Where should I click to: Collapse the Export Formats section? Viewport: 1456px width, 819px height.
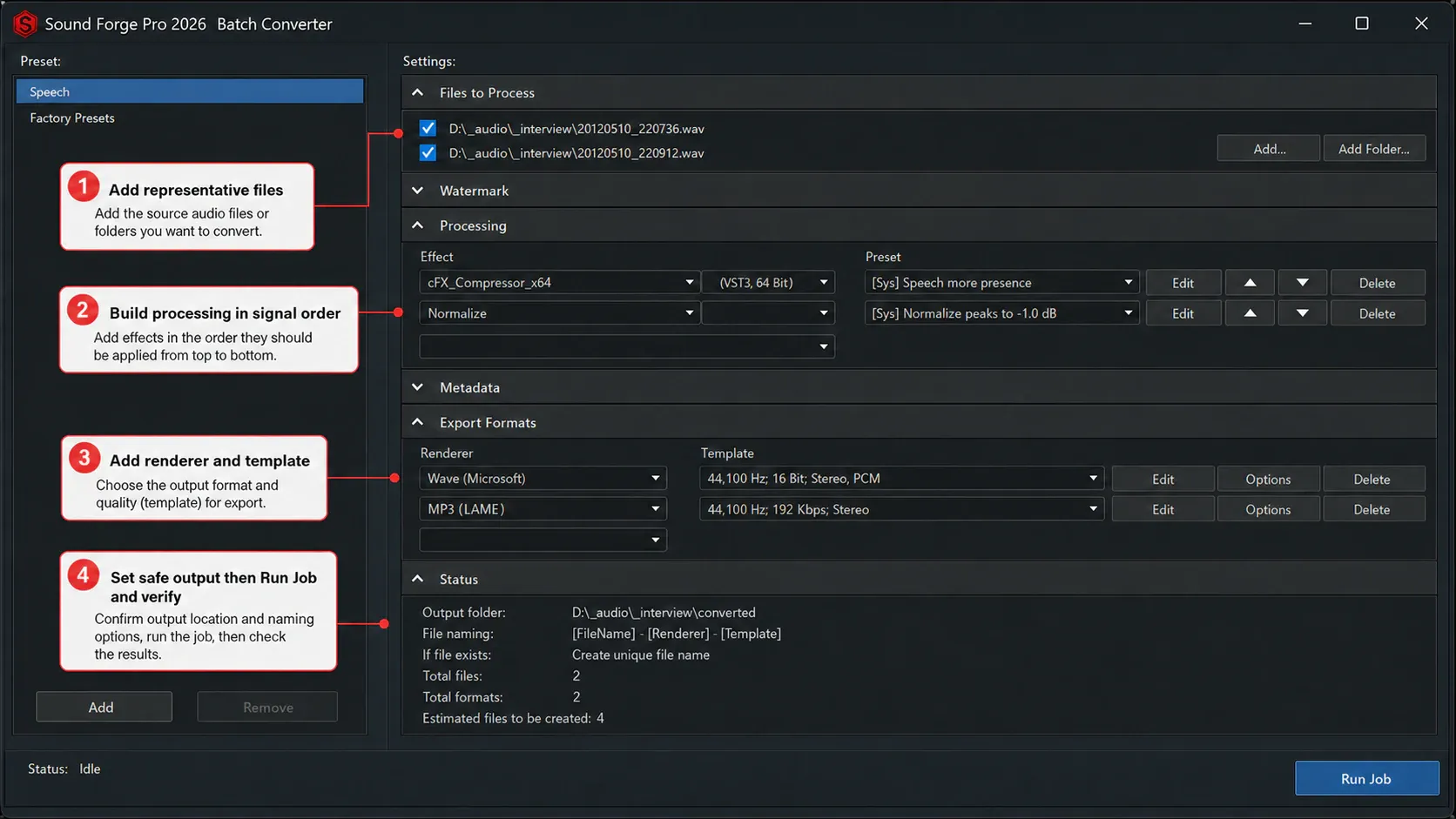[x=418, y=422]
